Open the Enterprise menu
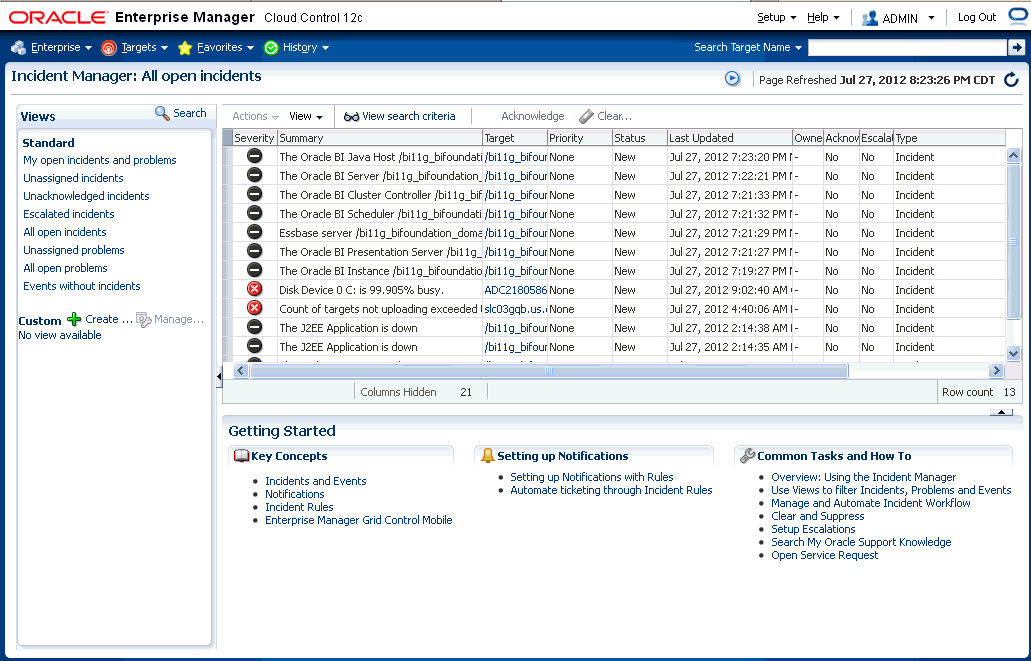 [x=61, y=47]
